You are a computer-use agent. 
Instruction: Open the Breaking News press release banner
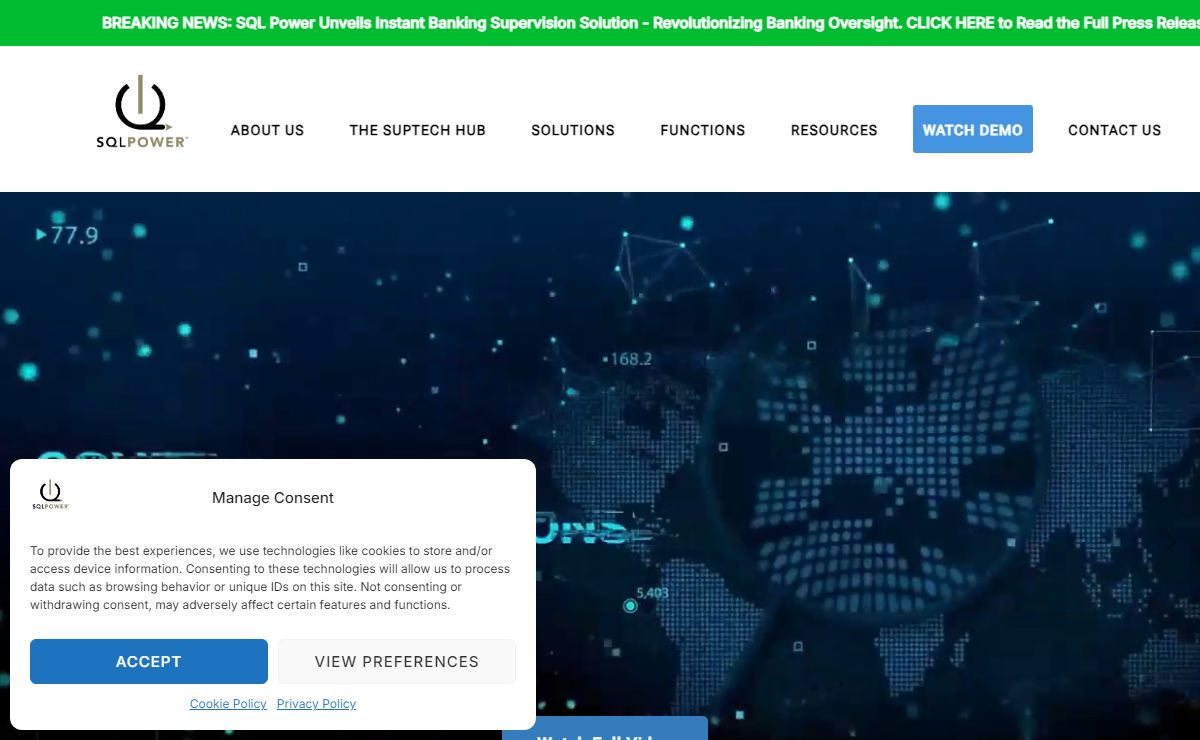point(650,23)
